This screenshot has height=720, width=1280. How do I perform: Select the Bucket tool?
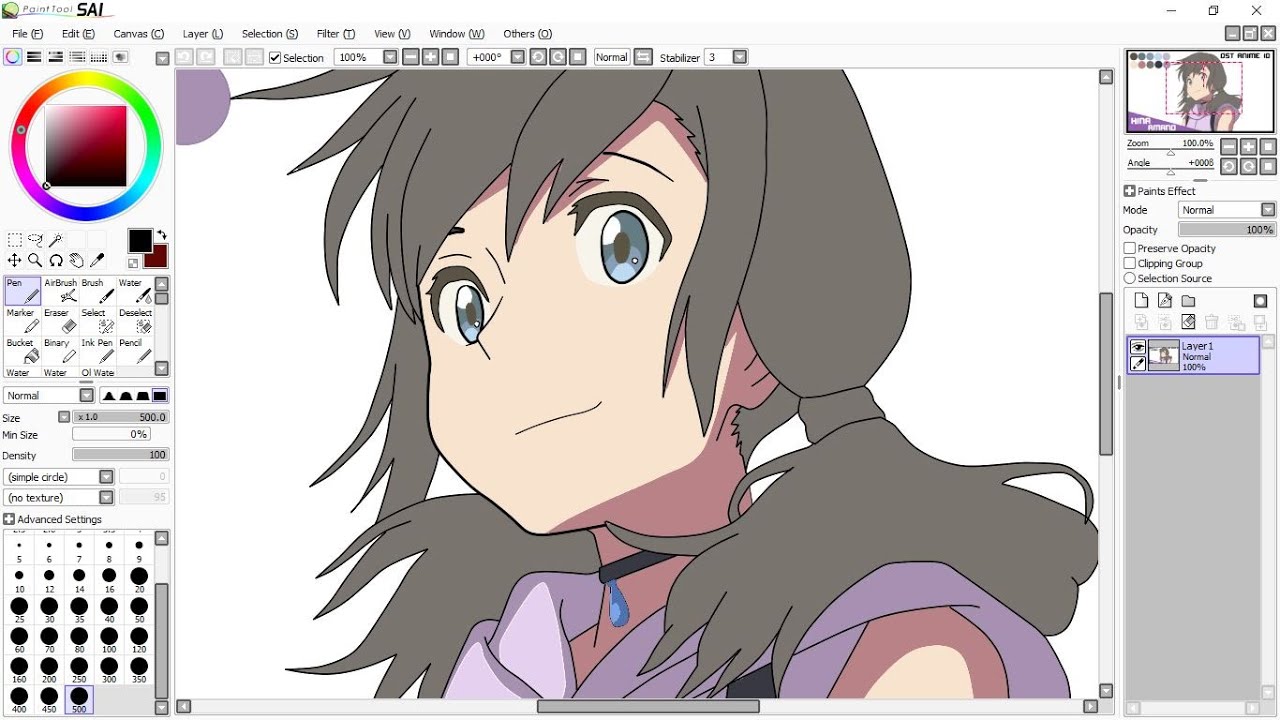coord(22,350)
